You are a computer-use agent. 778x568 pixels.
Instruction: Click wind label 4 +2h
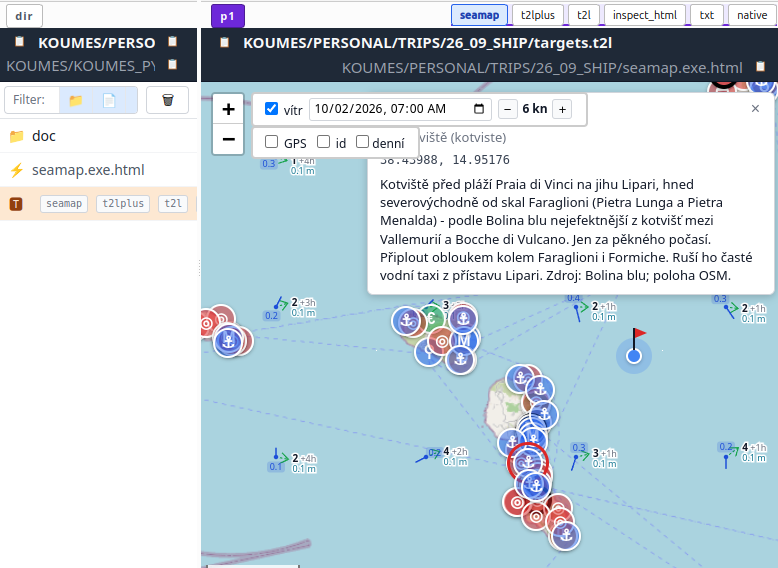455,451
